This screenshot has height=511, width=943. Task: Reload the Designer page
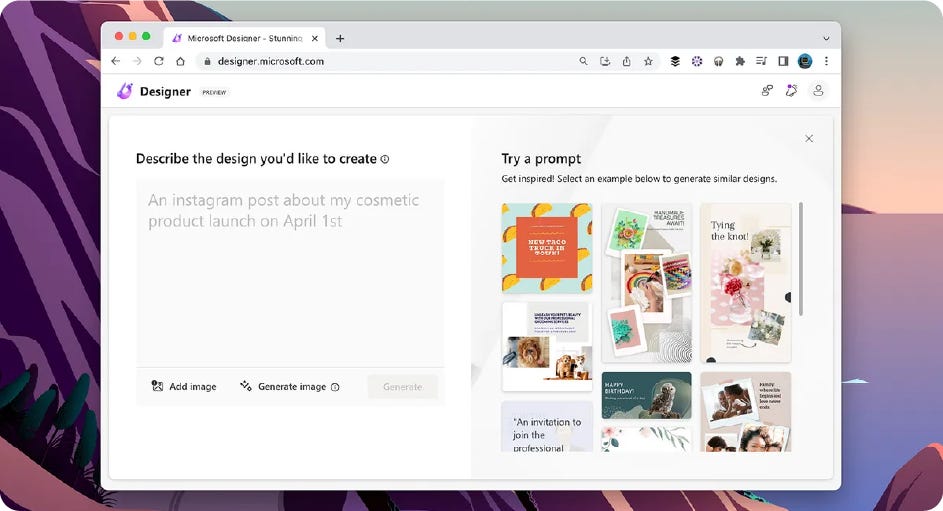(159, 61)
